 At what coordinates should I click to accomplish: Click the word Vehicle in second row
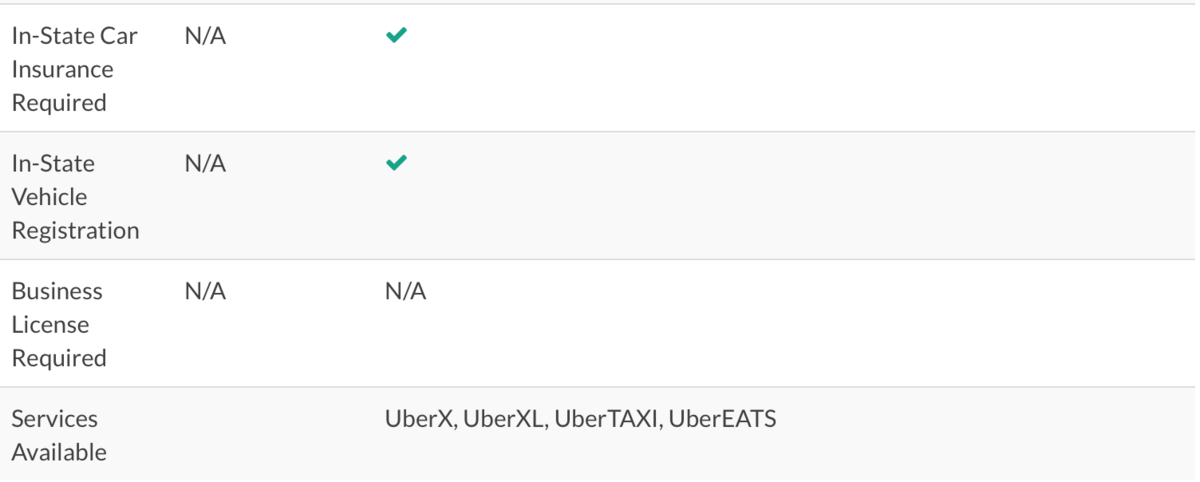[x=49, y=197]
